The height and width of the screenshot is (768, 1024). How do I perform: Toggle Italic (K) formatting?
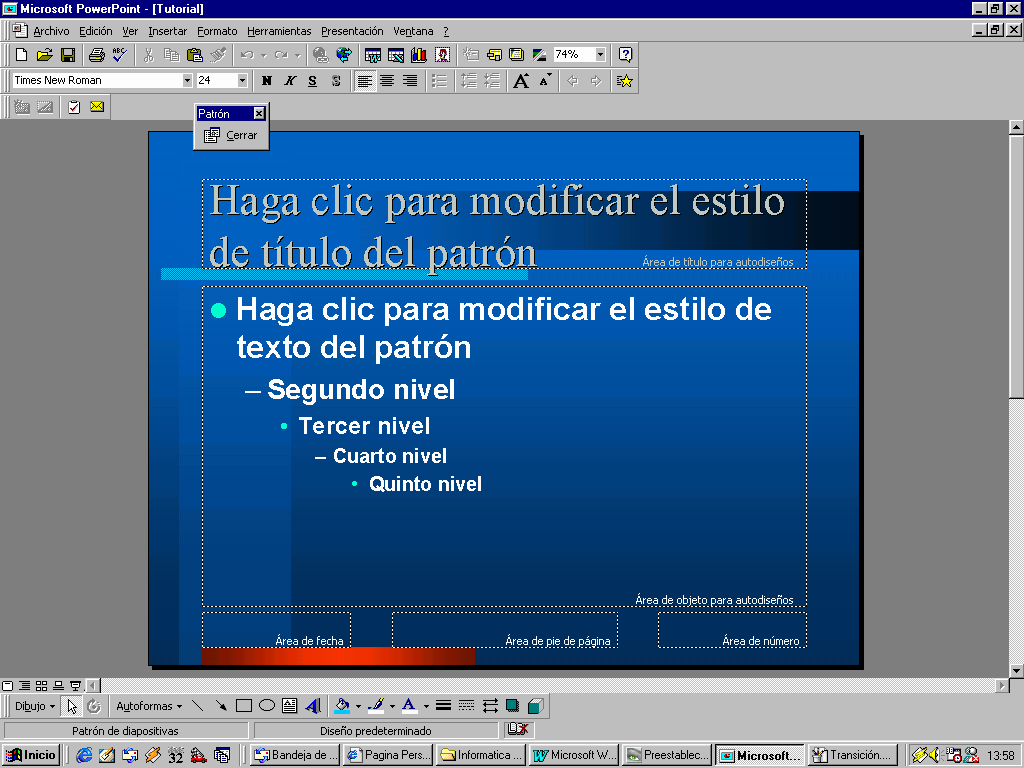(x=290, y=81)
